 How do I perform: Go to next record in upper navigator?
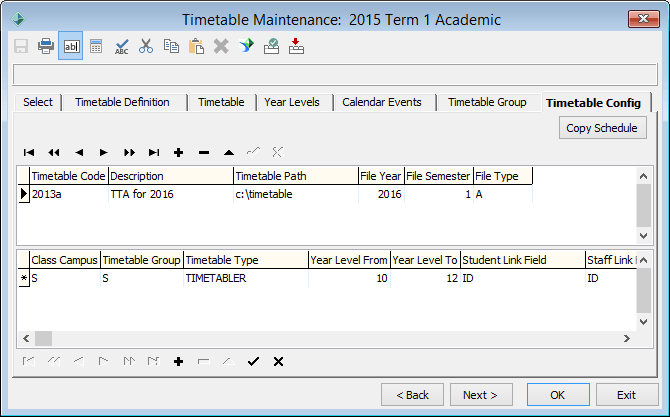tap(103, 153)
